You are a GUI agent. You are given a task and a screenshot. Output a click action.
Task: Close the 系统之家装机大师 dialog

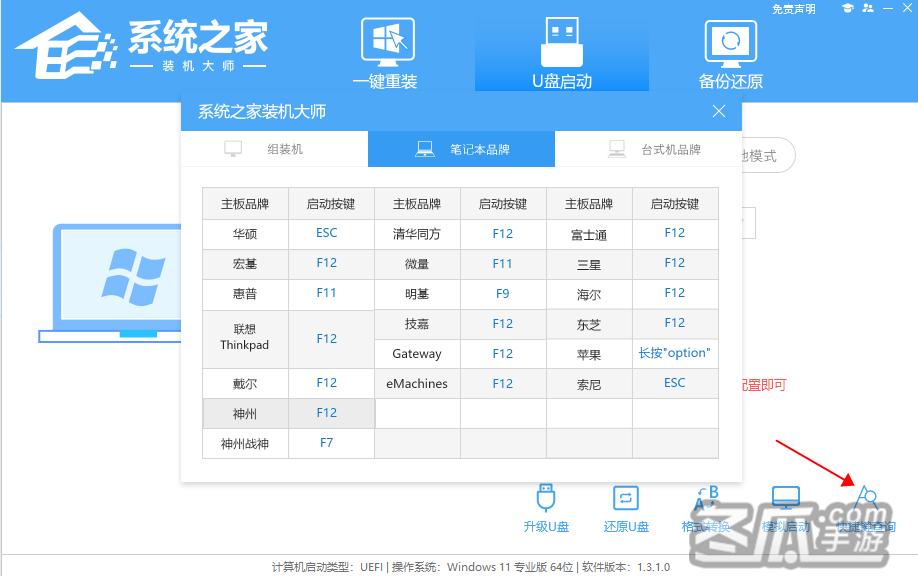[719, 111]
